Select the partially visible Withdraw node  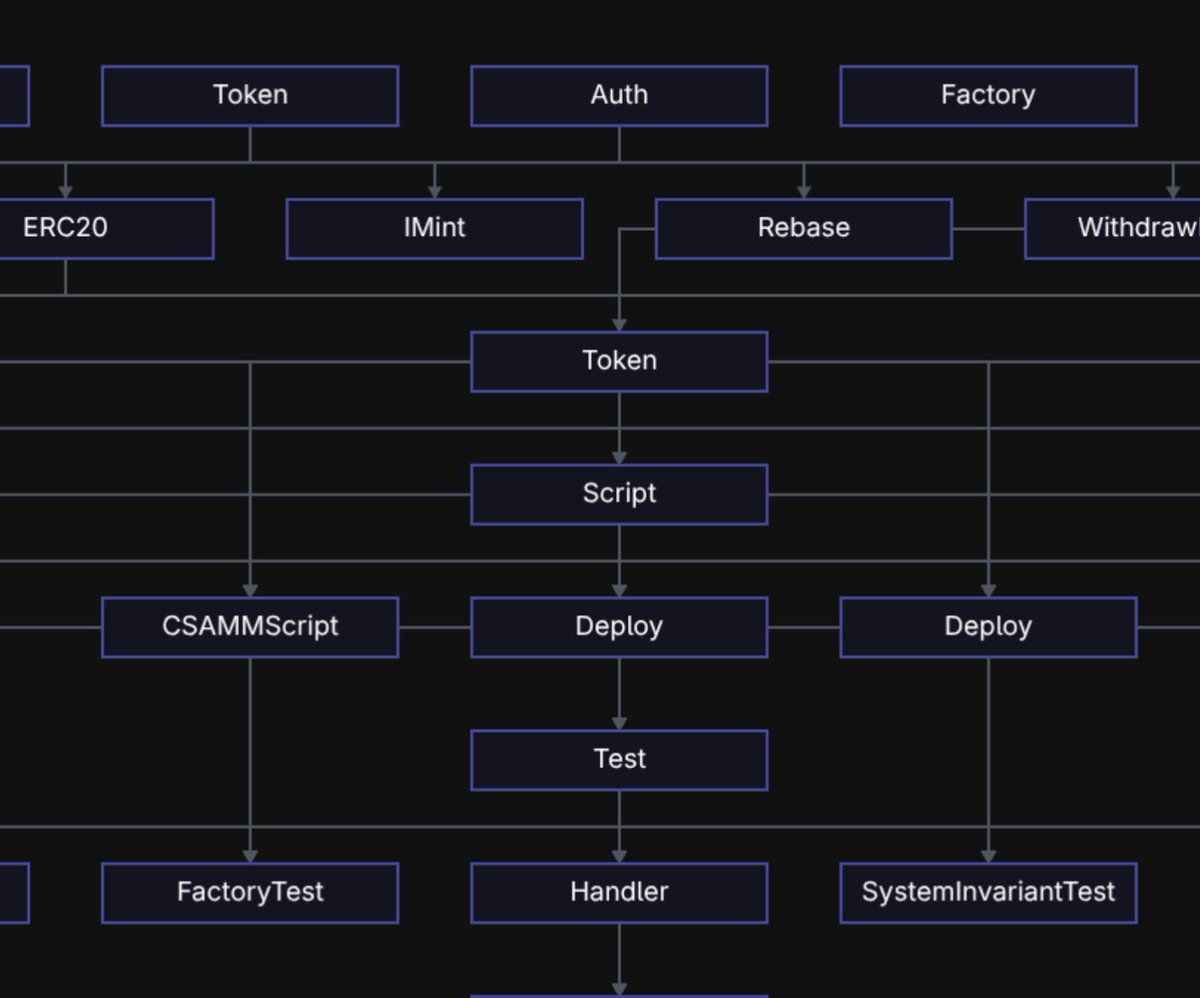(1112, 229)
